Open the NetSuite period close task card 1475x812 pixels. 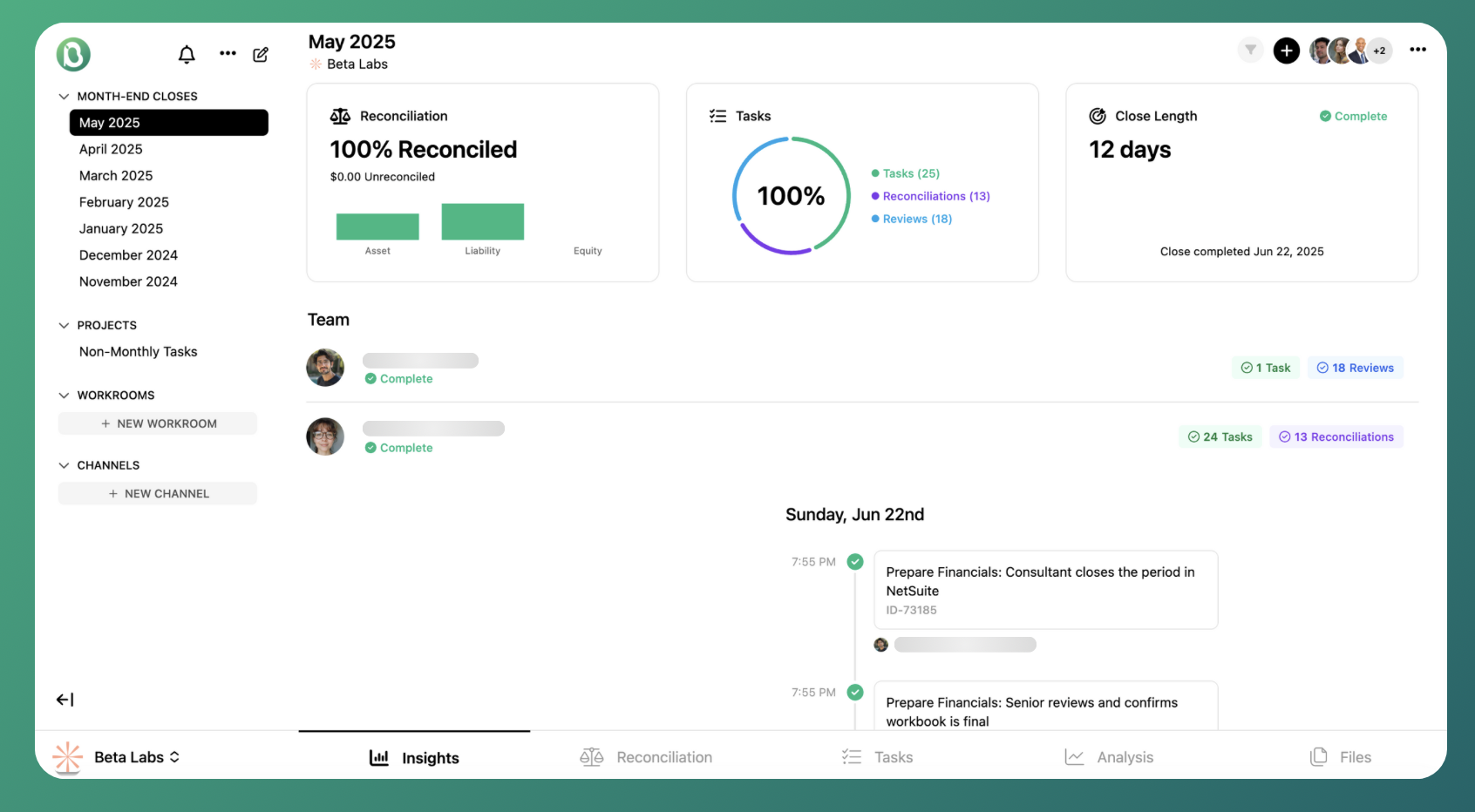(x=1046, y=590)
